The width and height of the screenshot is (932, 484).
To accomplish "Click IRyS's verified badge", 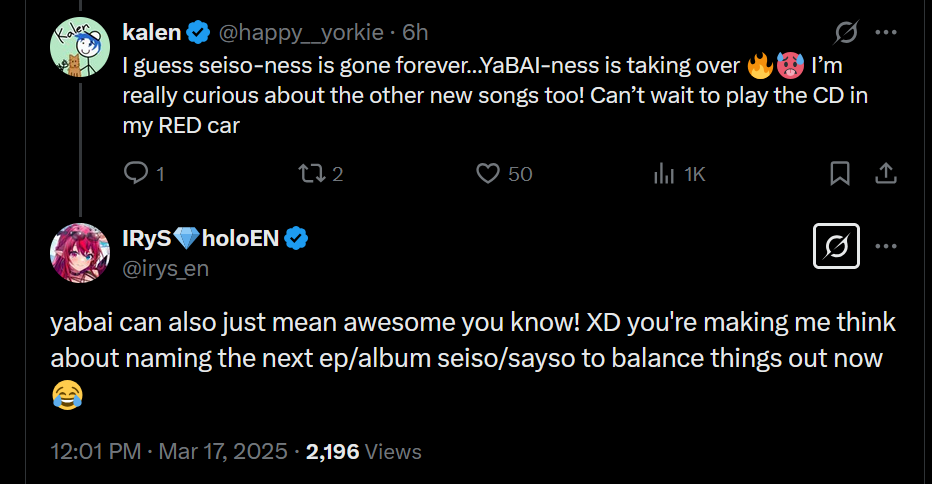I will [x=296, y=239].
